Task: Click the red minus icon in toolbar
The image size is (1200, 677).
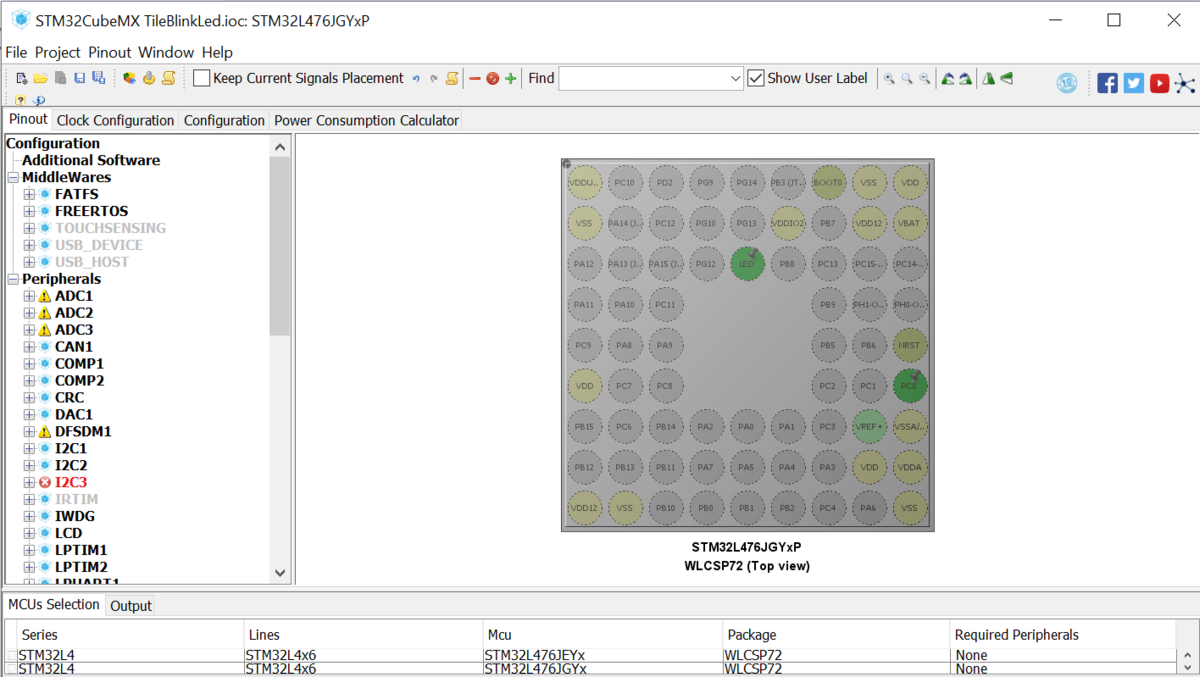Action: [475, 78]
